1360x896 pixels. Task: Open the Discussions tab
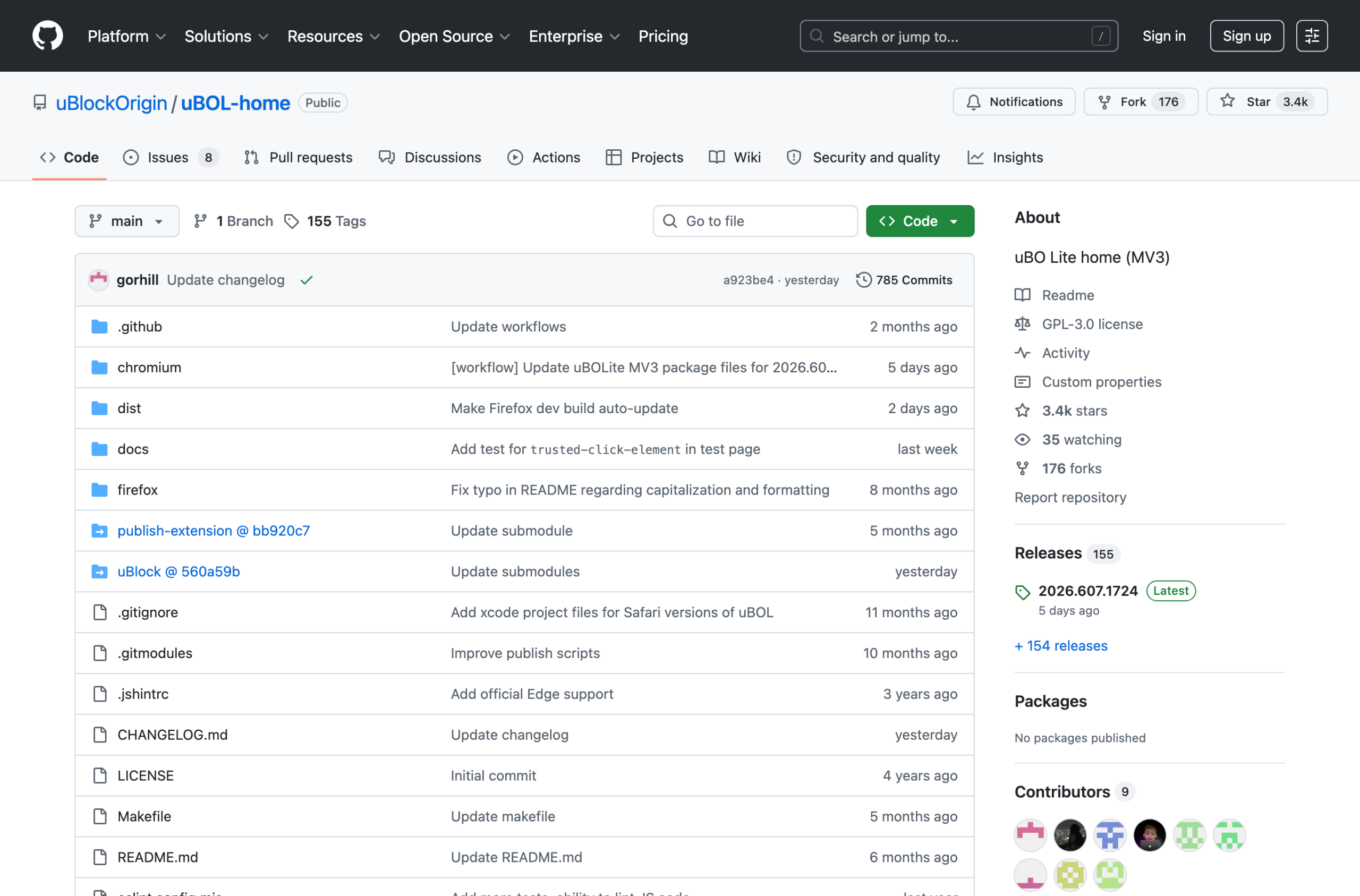click(x=430, y=157)
